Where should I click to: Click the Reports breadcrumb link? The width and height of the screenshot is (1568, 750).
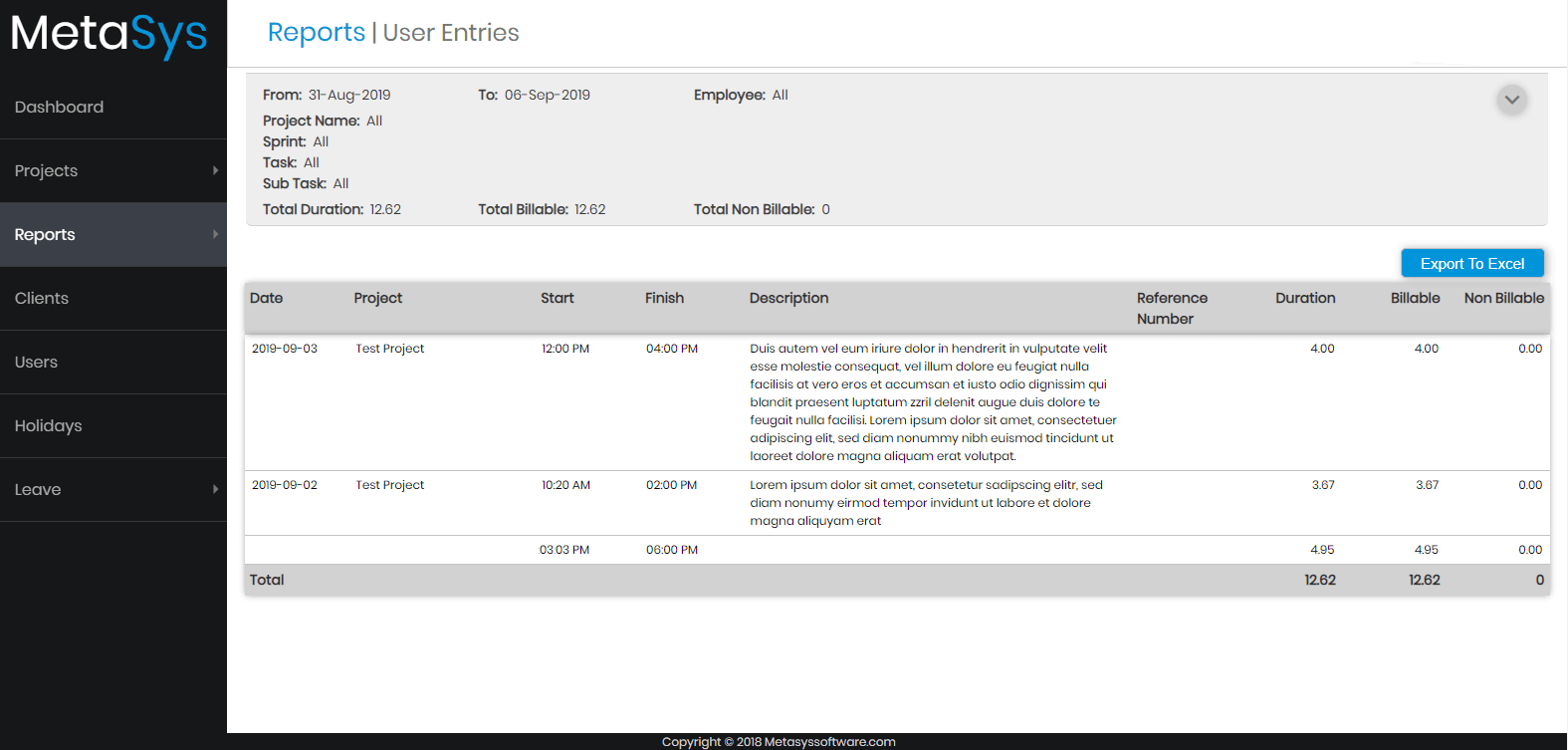(x=316, y=33)
